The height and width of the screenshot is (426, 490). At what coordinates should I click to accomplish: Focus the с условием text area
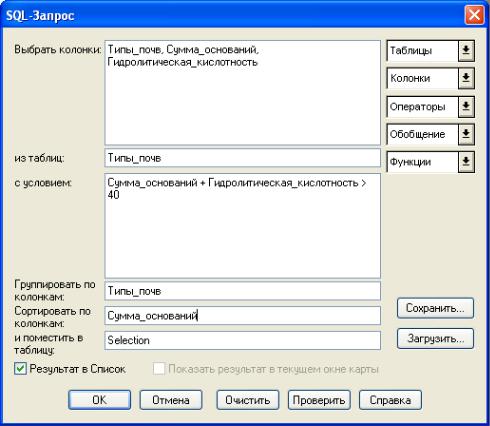(242, 226)
